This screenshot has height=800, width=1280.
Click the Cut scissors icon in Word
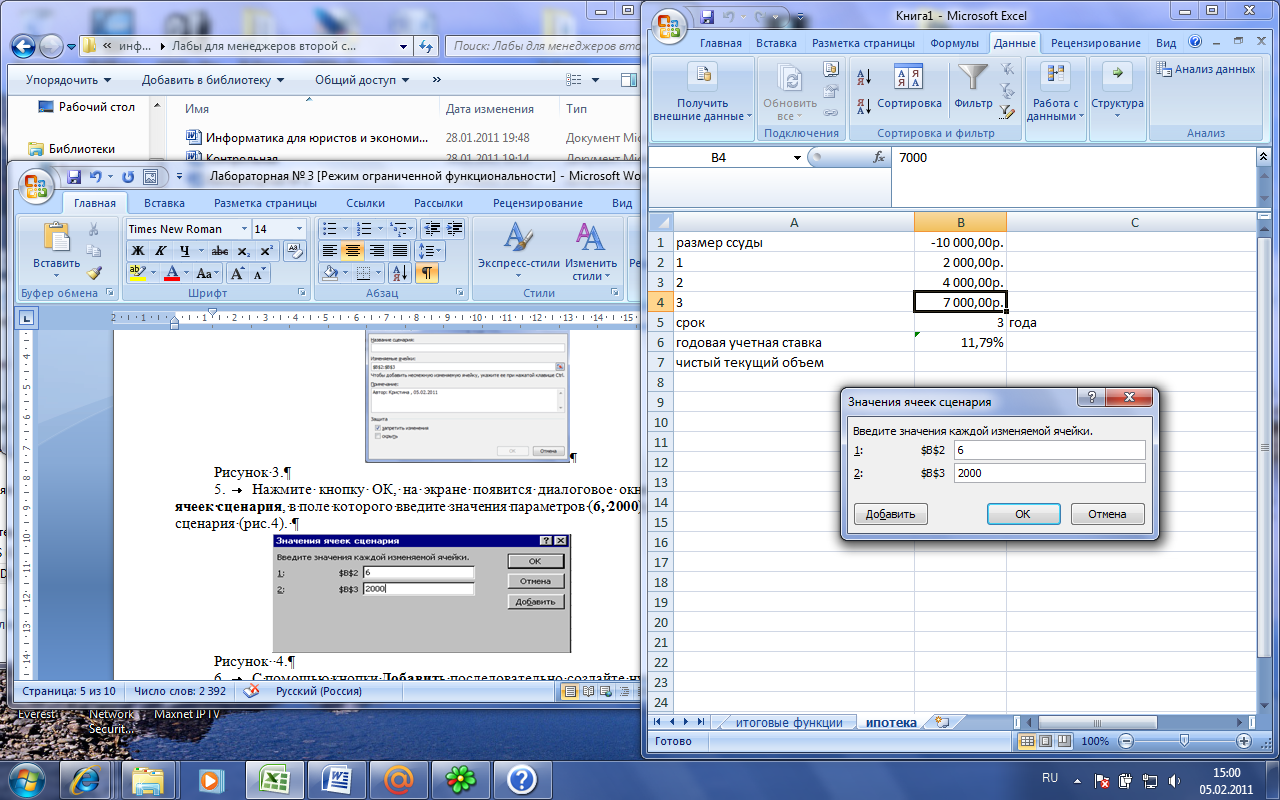94,230
